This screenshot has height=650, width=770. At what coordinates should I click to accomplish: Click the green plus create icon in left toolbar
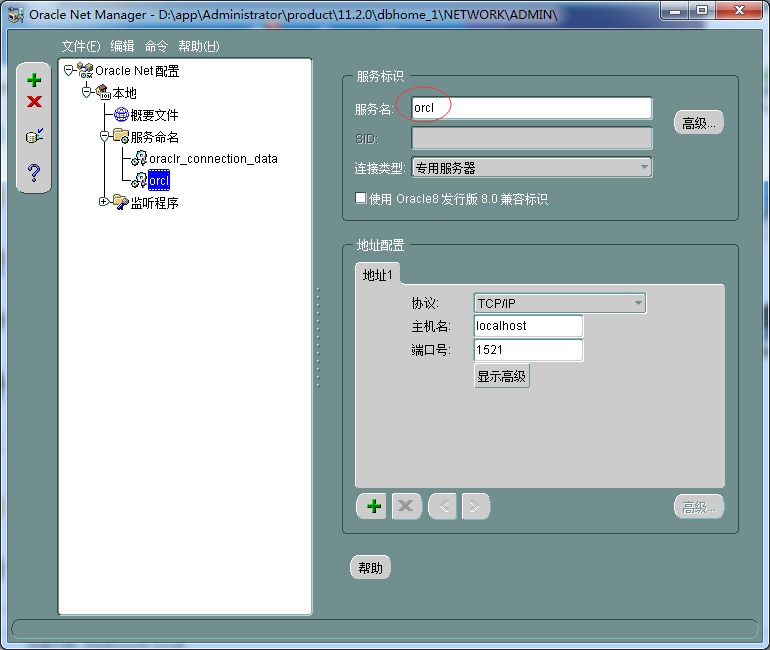[x=34, y=80]
